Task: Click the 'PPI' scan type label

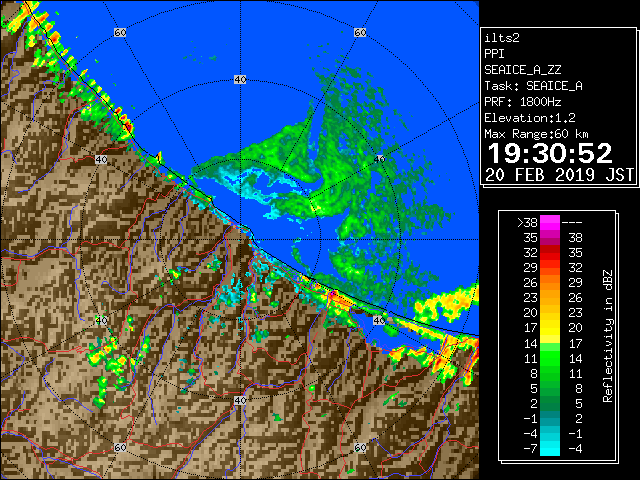Action: pos(494,54)
